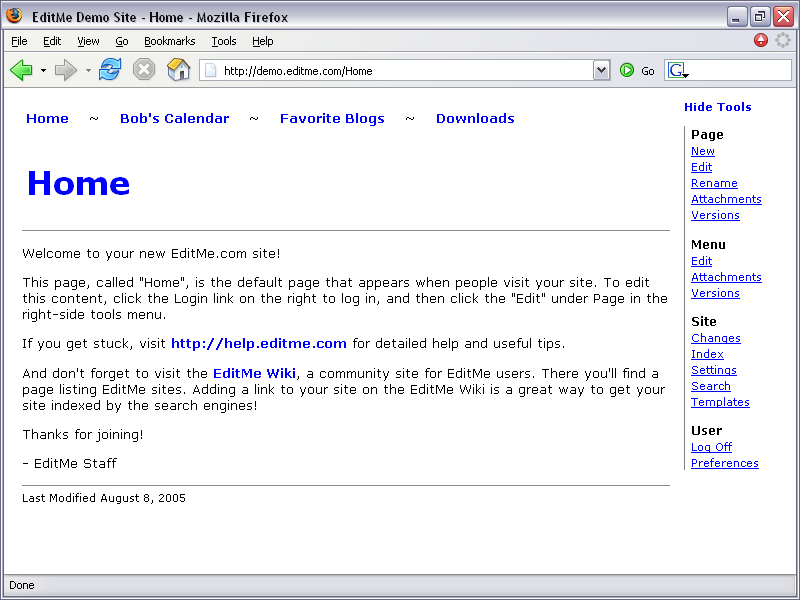The image size is (800, 600).
Task: Open the Go menu
Action: pos(121,41)
